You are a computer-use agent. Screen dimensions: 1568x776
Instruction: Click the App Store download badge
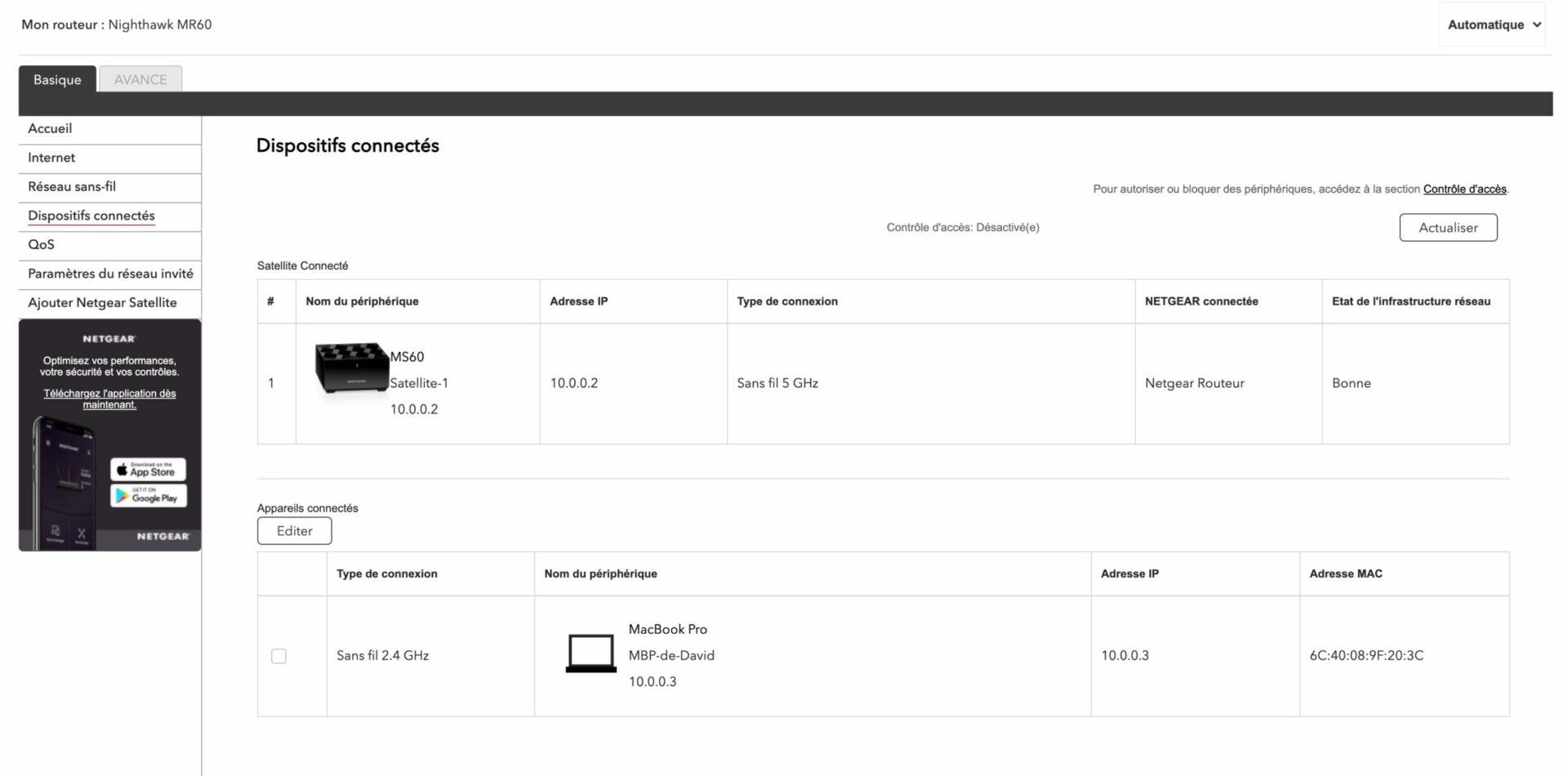[149, 469]
